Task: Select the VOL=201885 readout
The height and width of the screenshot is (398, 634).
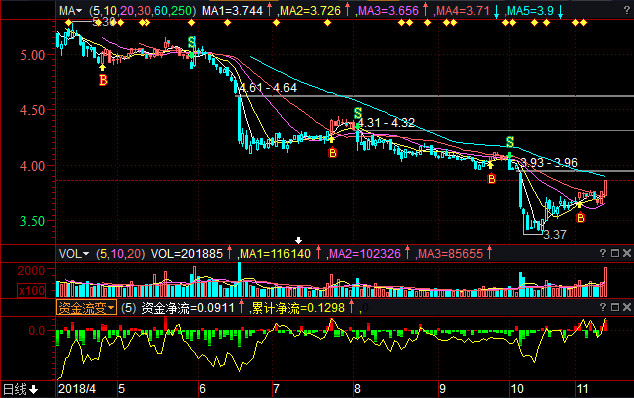Action: pos(187,254)
